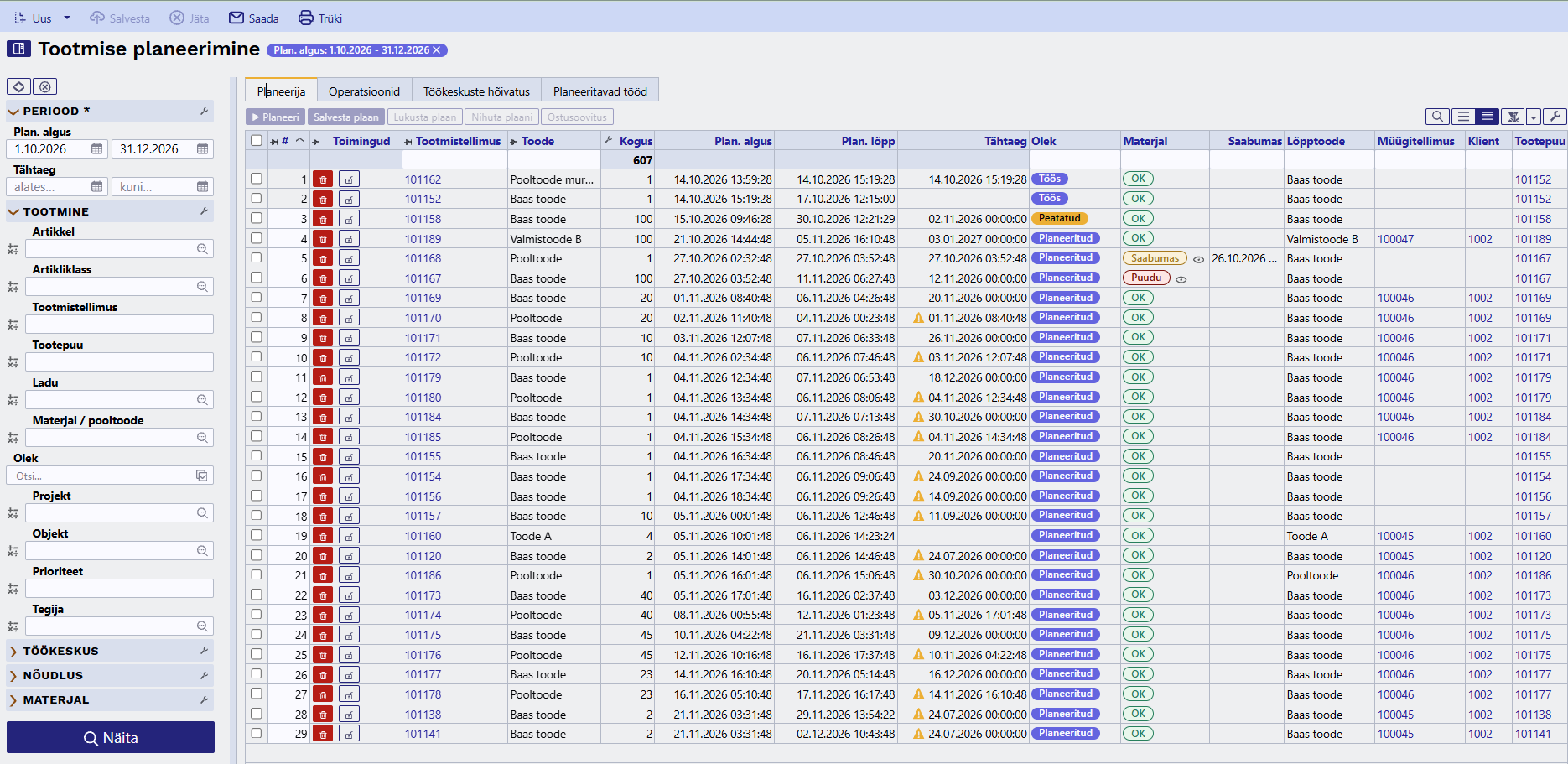The image size is (1568, 764).
Task: Switch to the Planeeritavad tööd tab
Action: (x=600, y=91)
